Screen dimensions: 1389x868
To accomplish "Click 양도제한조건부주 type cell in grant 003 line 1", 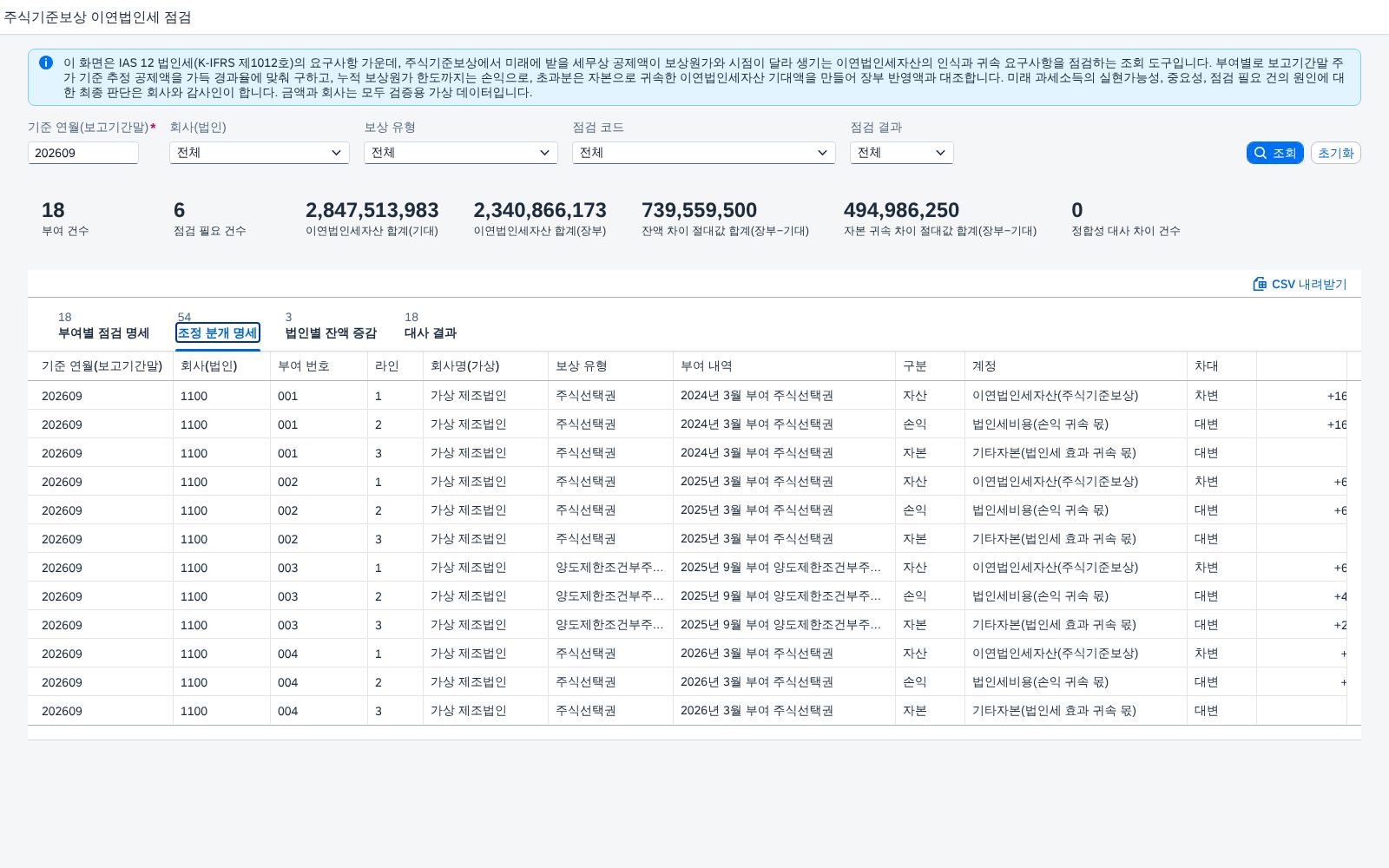I will click(x=609, y=568).
